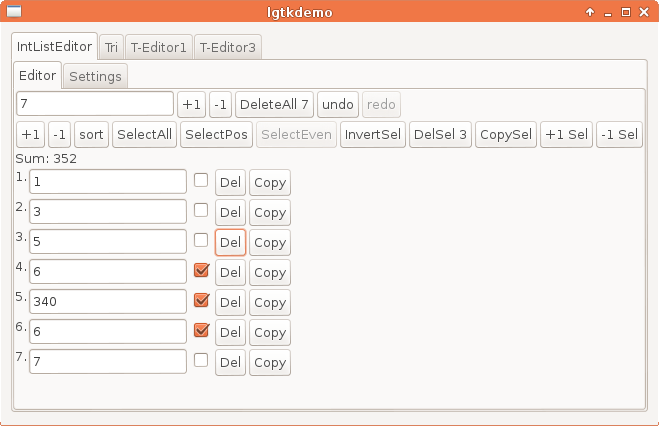This screenshot has width=659, height=426.
Task: Click DelSel 3 to delete selected
Action: point(440,134)
